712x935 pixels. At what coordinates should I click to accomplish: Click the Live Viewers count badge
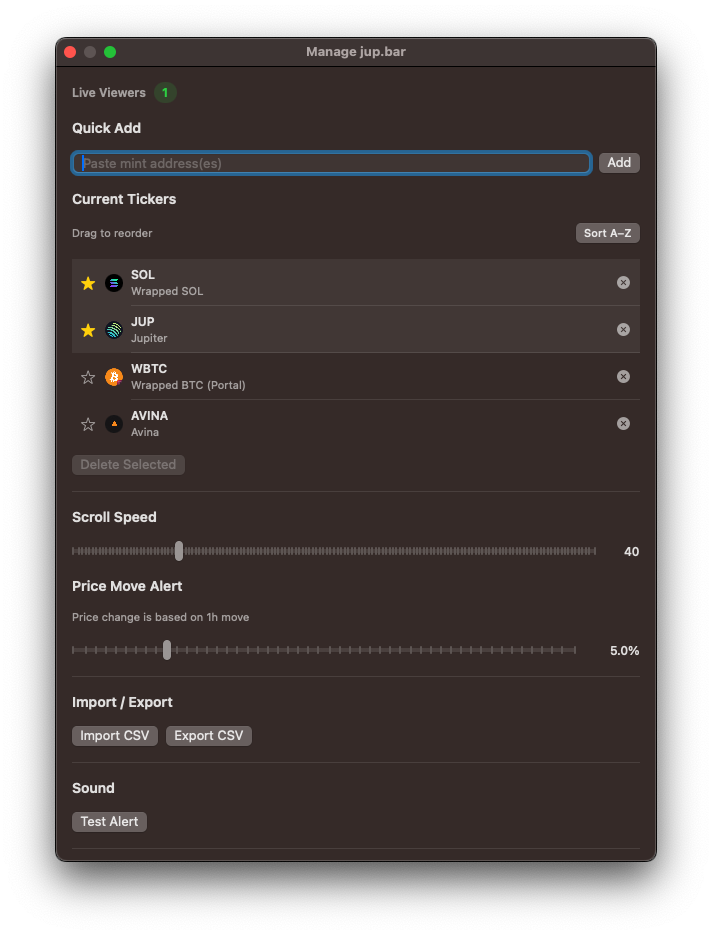tap(165, 92)
